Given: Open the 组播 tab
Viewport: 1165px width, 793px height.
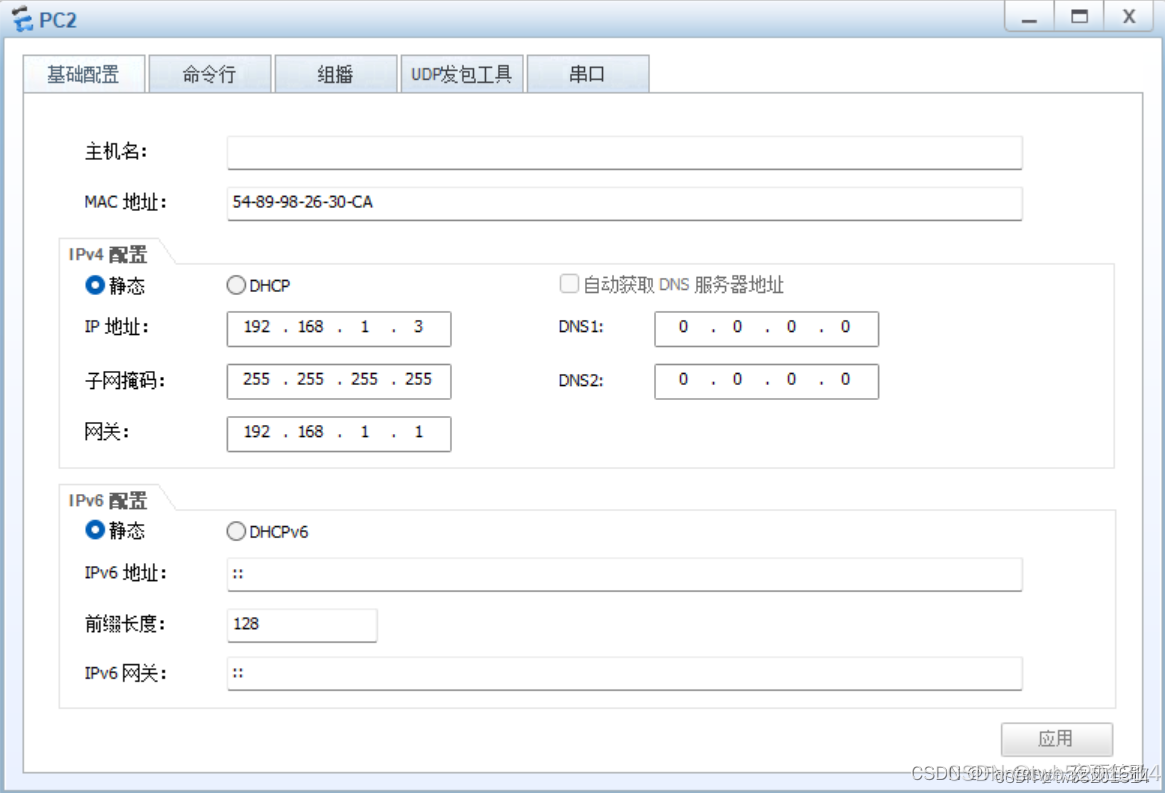Looking at the screenshot, I should pos(335,74).
